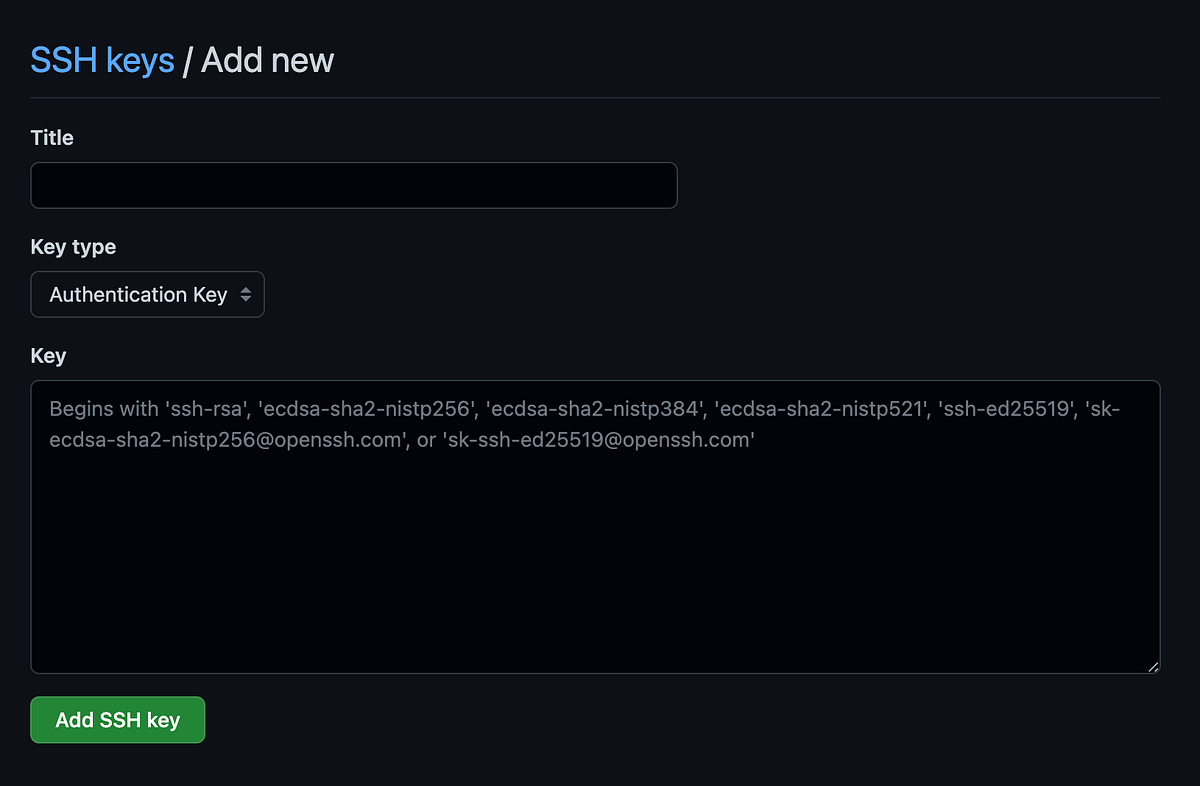Select the Title label above the input
The image size is (1200, 786).
51,138
